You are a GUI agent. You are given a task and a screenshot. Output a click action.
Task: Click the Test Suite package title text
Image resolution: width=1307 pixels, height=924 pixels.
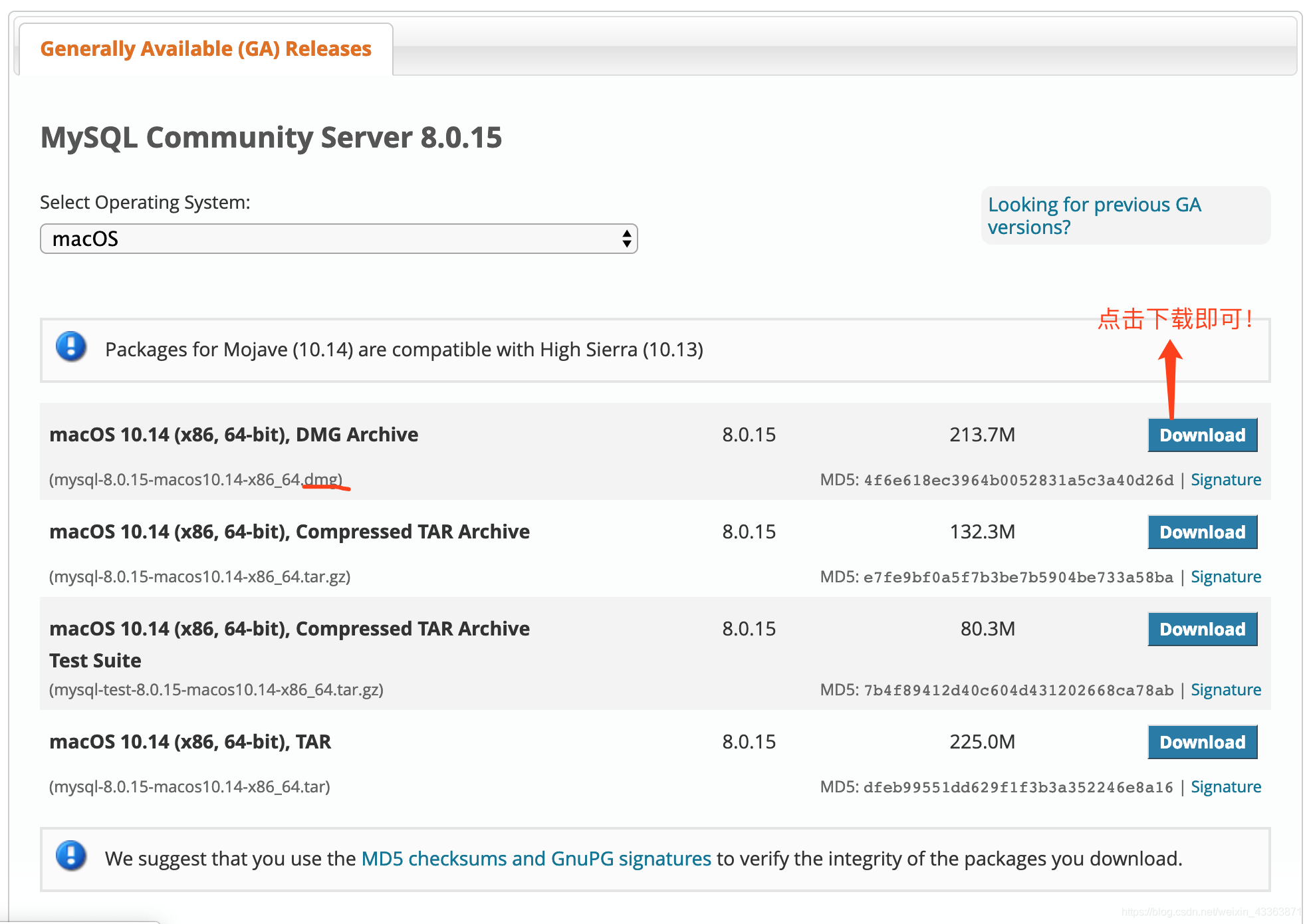click(x=289, y=644)
